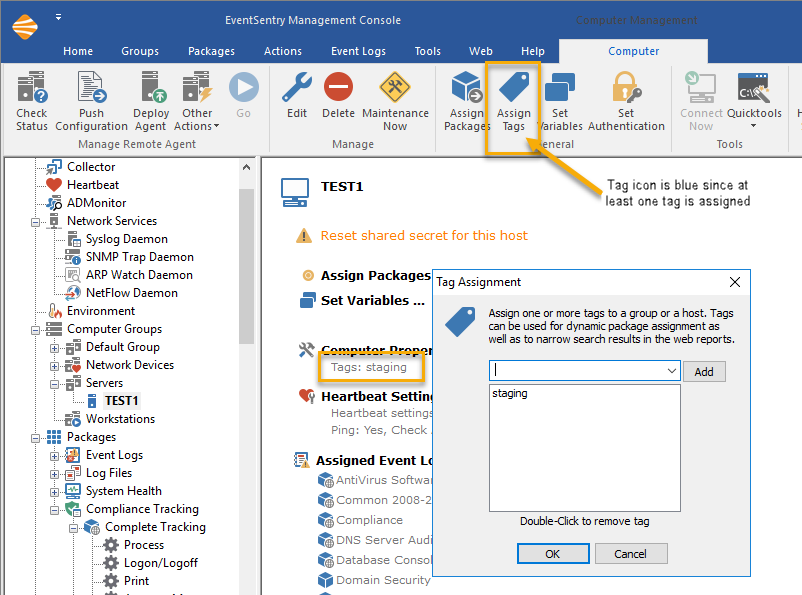802x595 pixels.
Task: Collapse the Compliance Tracking node
Action: 54,510
